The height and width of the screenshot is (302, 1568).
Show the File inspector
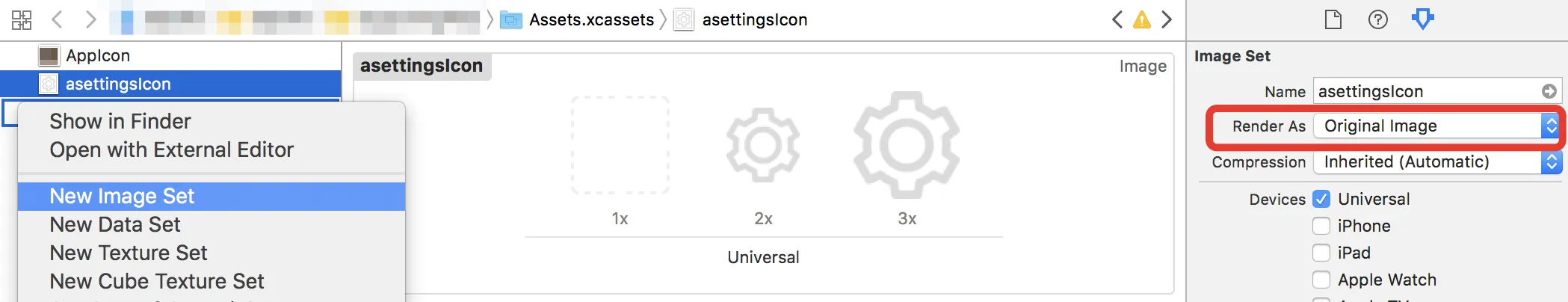(1333, 19)
